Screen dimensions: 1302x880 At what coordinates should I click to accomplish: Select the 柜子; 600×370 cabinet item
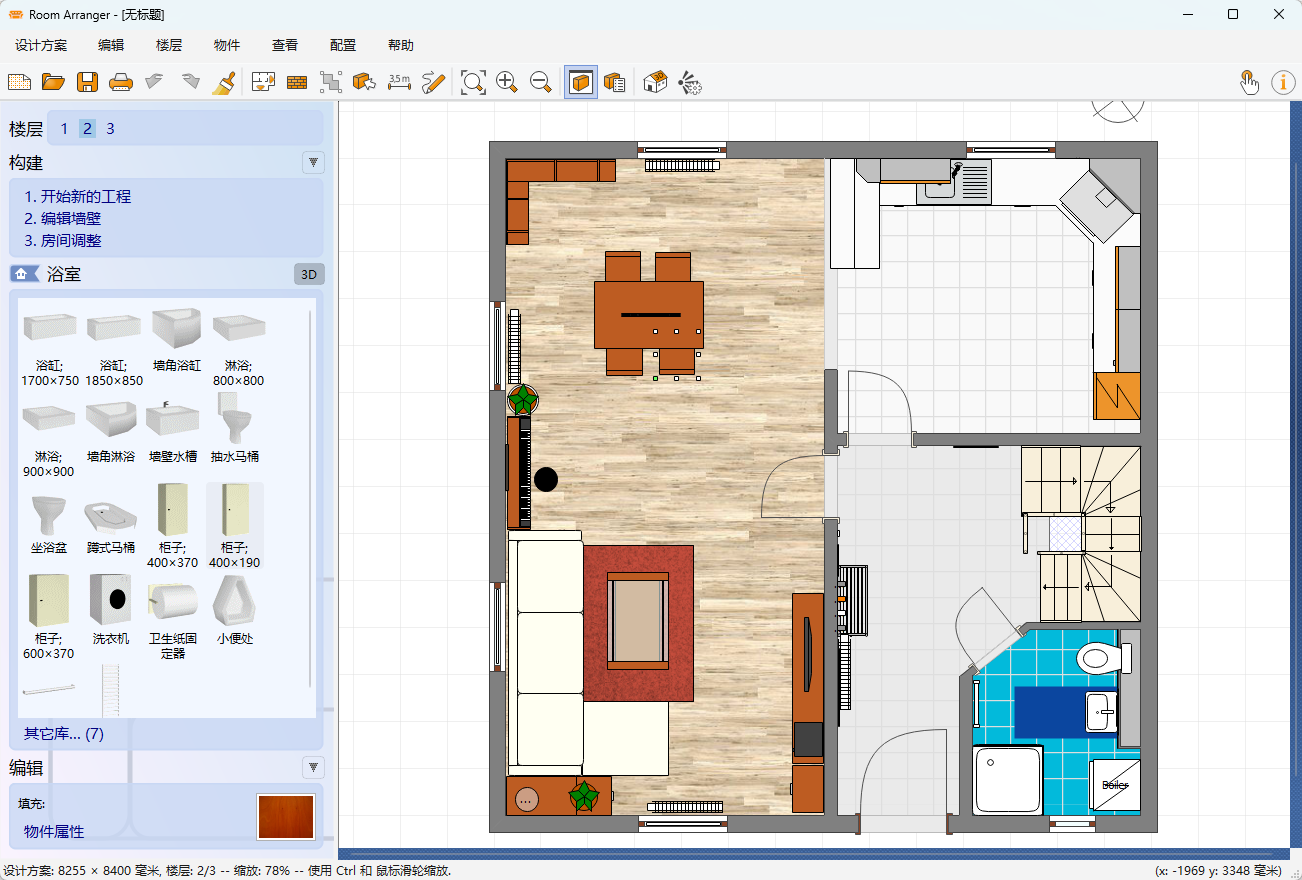pos(48,617)
